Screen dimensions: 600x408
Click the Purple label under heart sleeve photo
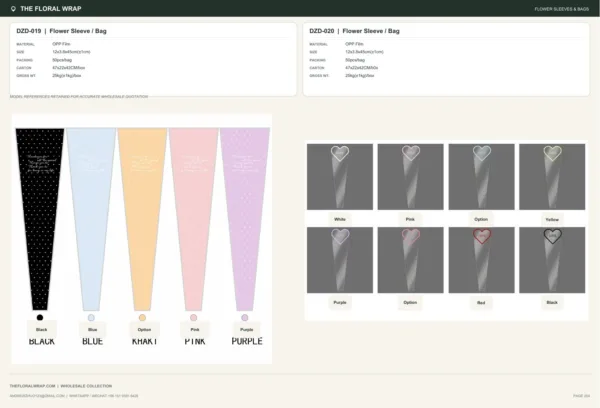tap(340, 302)
